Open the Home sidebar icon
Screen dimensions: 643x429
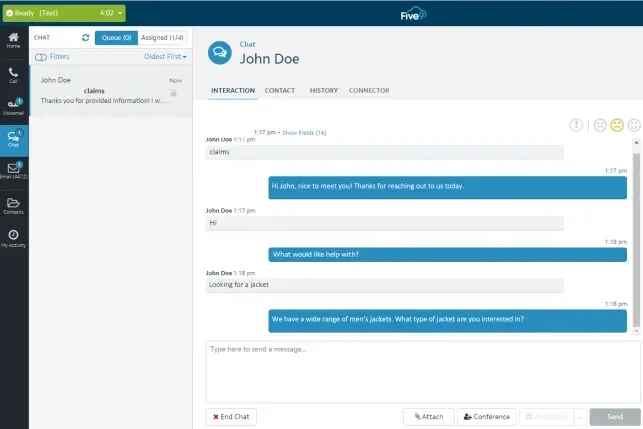13,41
